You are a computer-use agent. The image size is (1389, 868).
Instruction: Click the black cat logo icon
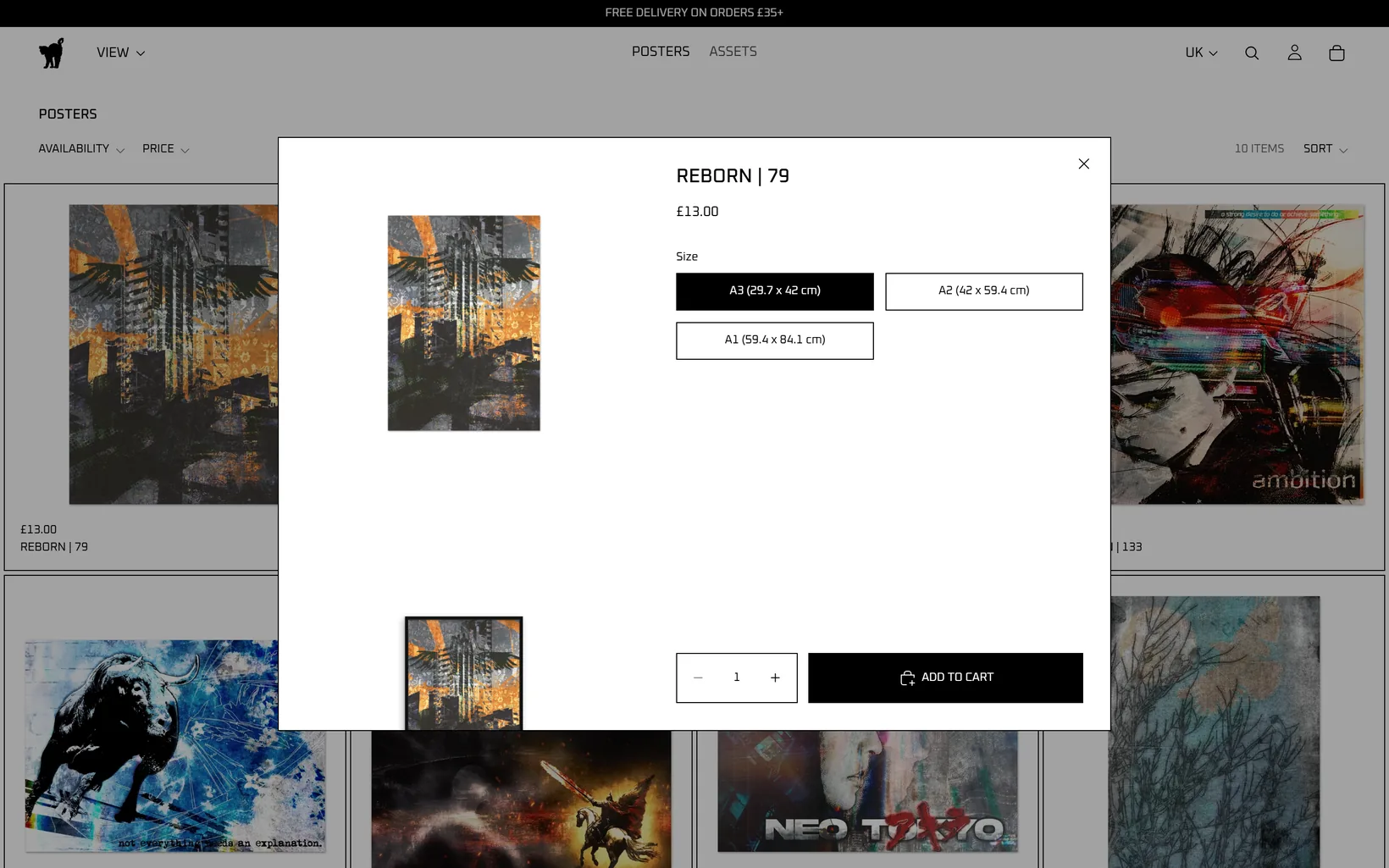click(52, 53)
